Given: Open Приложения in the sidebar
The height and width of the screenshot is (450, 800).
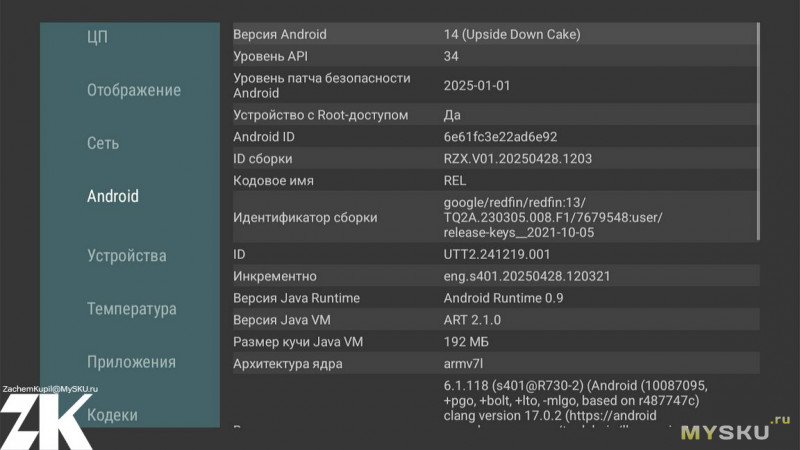Looking at the screenshot, I should tap(131, 362).
